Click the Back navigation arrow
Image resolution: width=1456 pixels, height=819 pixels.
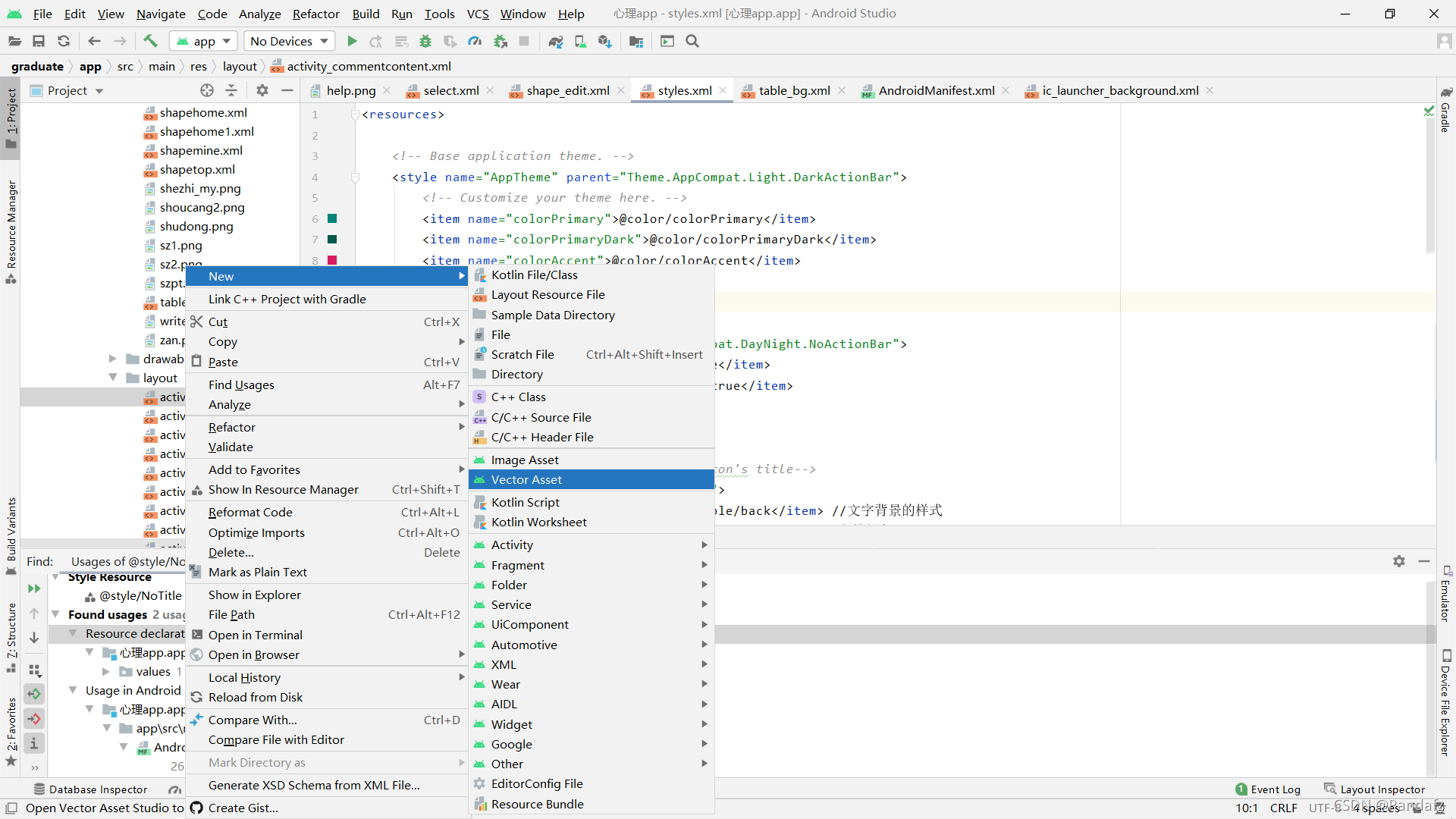click(x=94, y=41)
